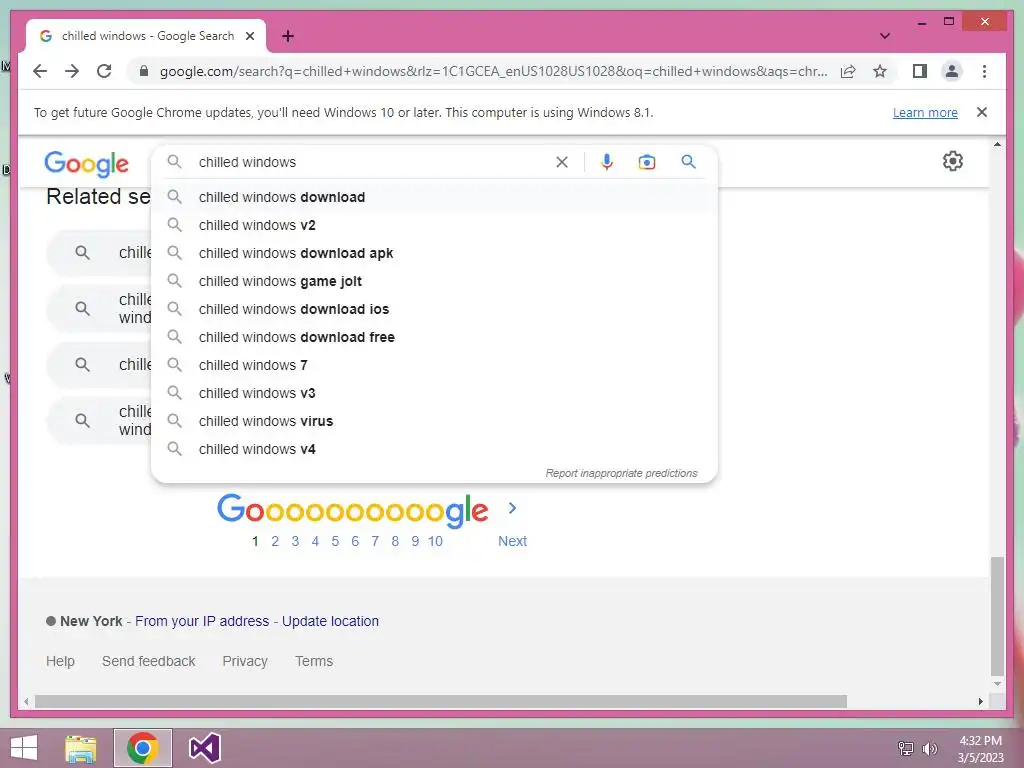
Task: Select suggestion chilled windows download apk
Action: (x=434, y=253)
